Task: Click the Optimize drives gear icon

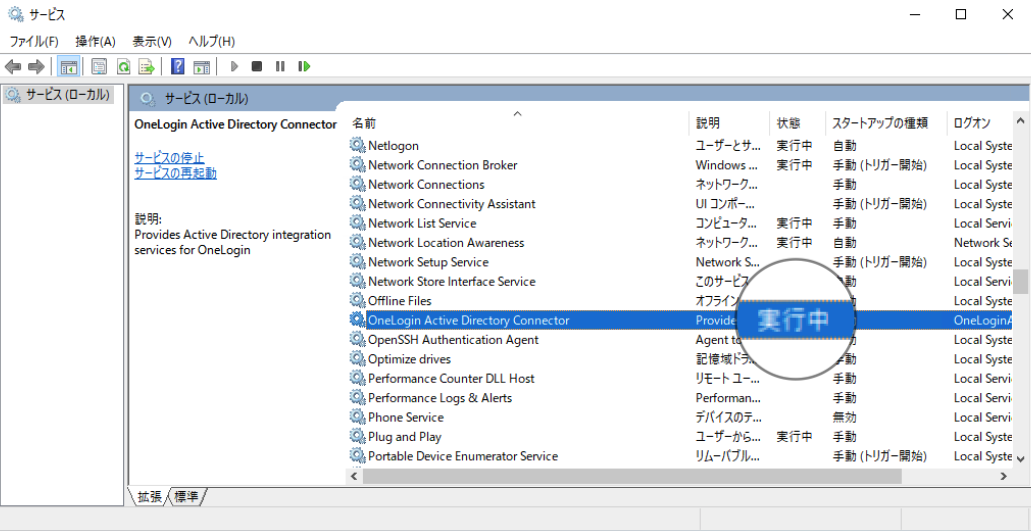Action: [x=357, y=359]
